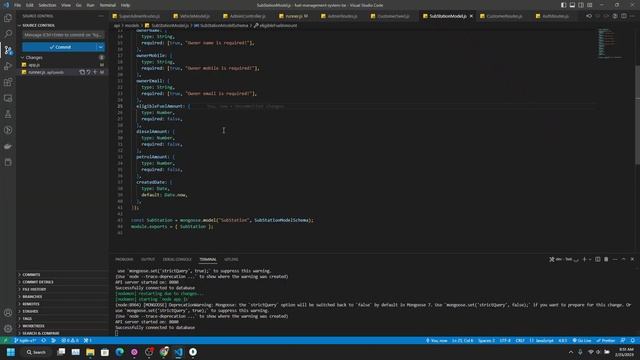Click the code minimap preview
Screen dimensions: 640x360
coord(611,43)
